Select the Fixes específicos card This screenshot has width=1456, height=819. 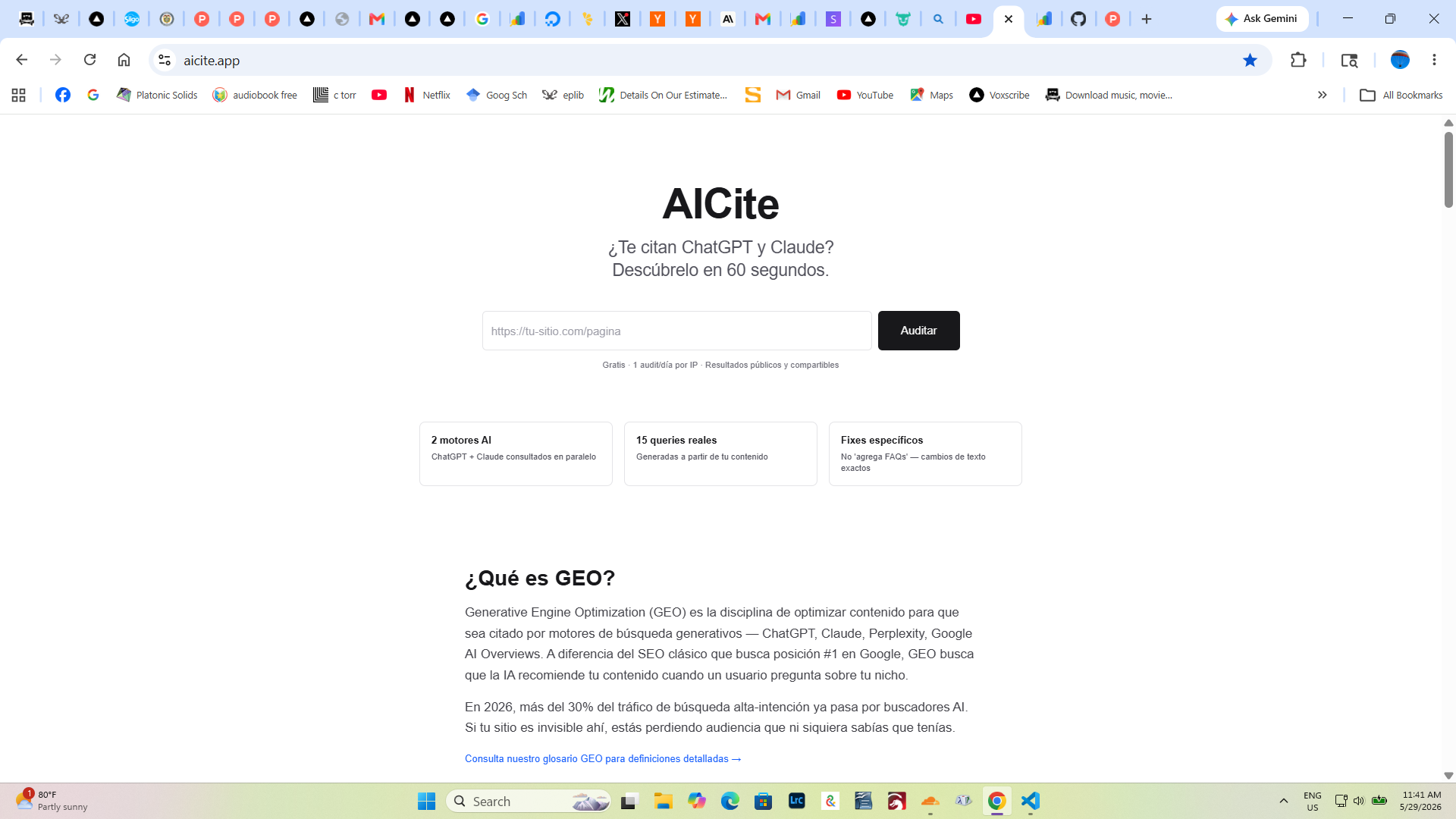[925, 453]
